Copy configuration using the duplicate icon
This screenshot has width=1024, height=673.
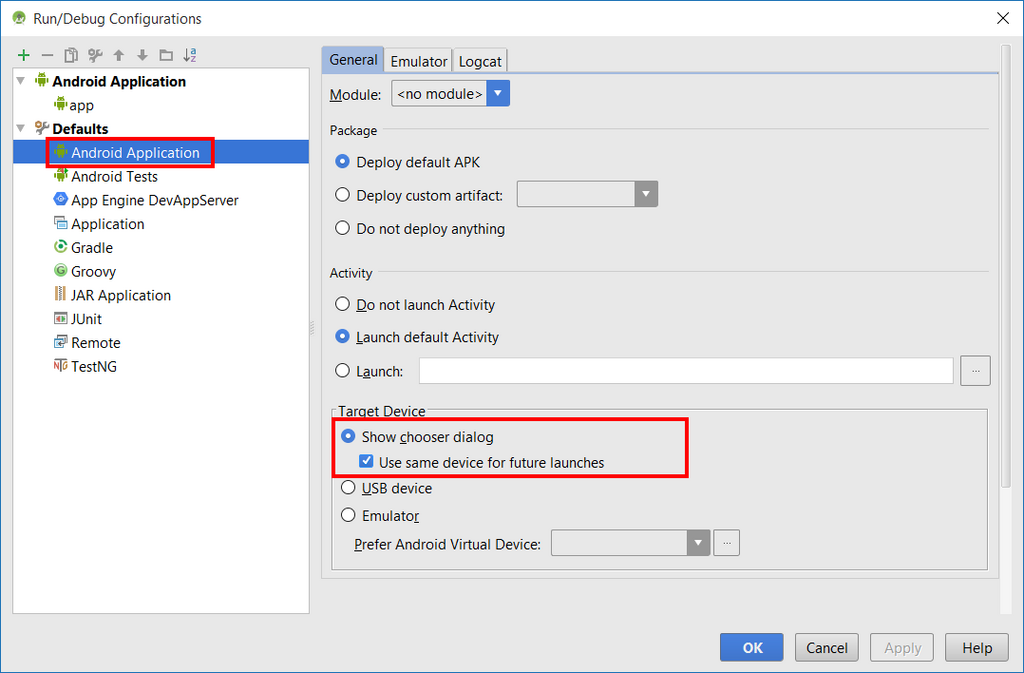(x=71, y=55)
